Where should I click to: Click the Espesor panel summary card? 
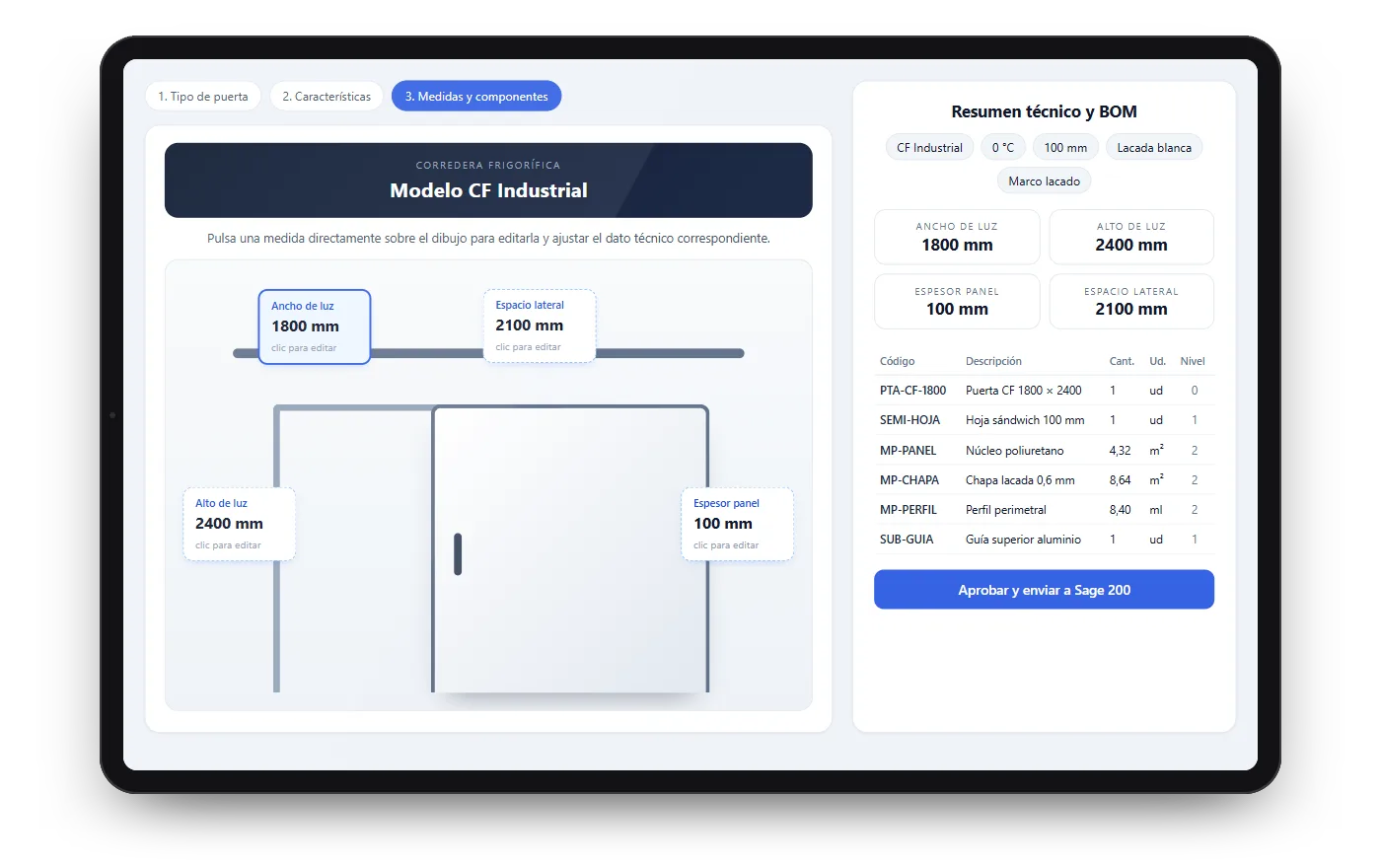(957, 302)
